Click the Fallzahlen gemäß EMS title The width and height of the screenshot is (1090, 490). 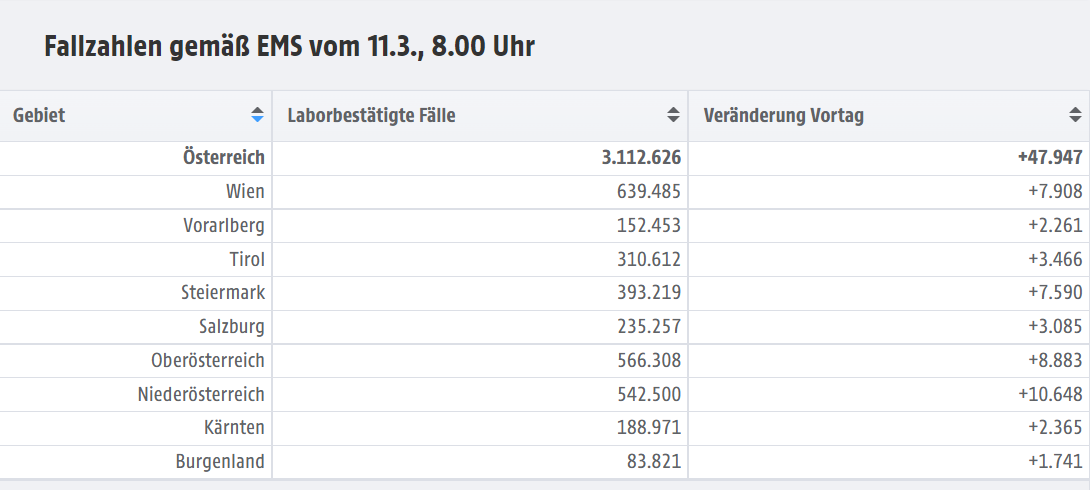(289, 47)
